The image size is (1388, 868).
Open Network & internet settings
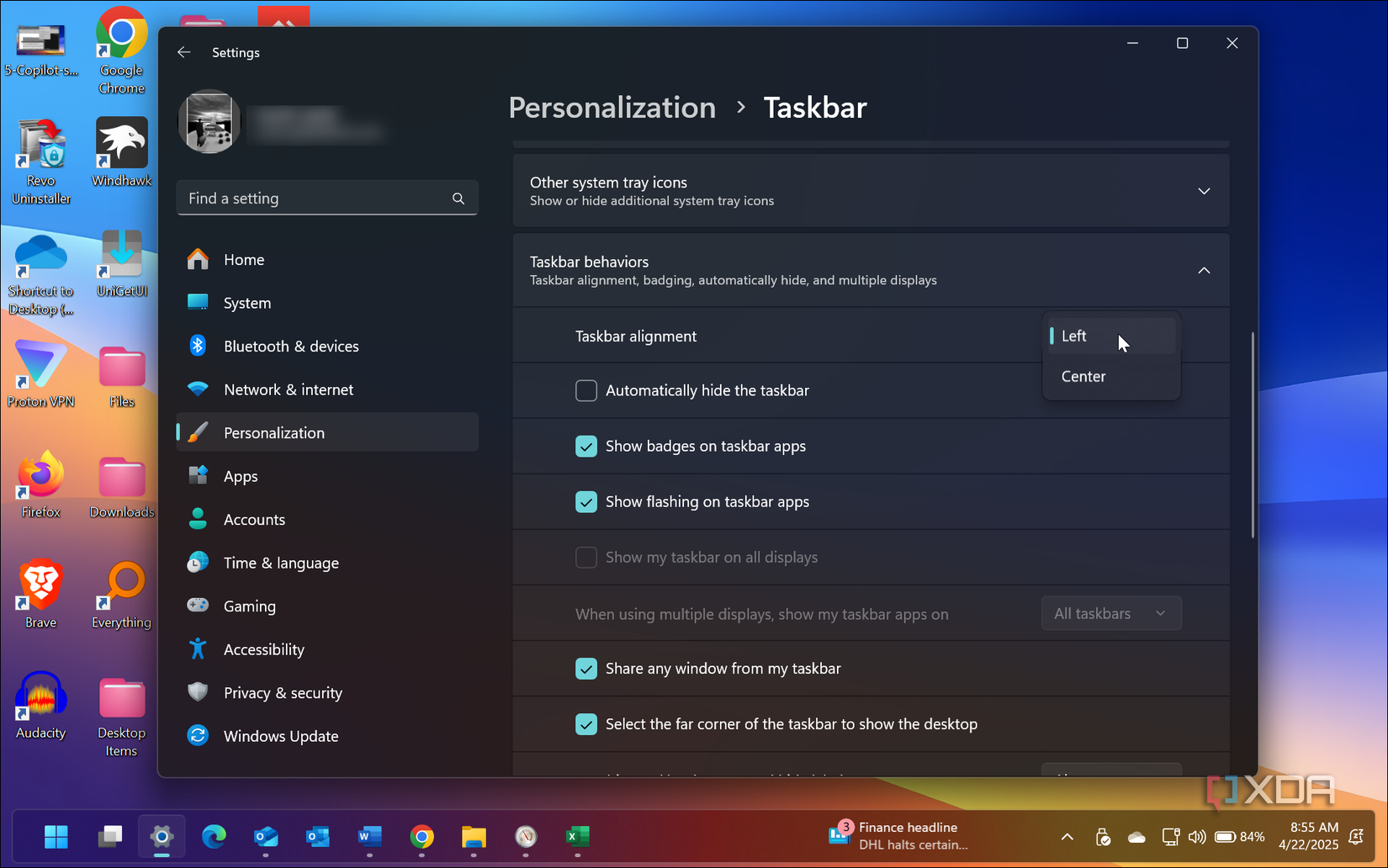(289, 389)
